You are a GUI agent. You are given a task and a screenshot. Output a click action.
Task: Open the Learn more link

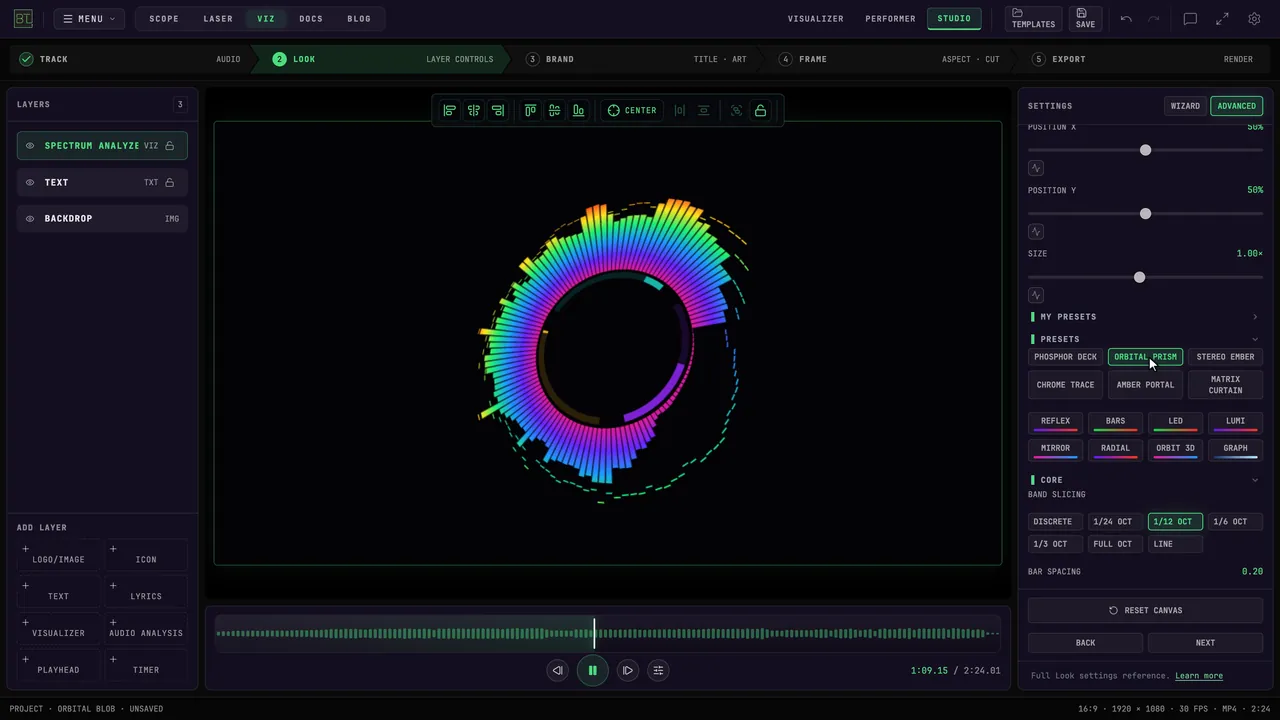(1199, 676)
